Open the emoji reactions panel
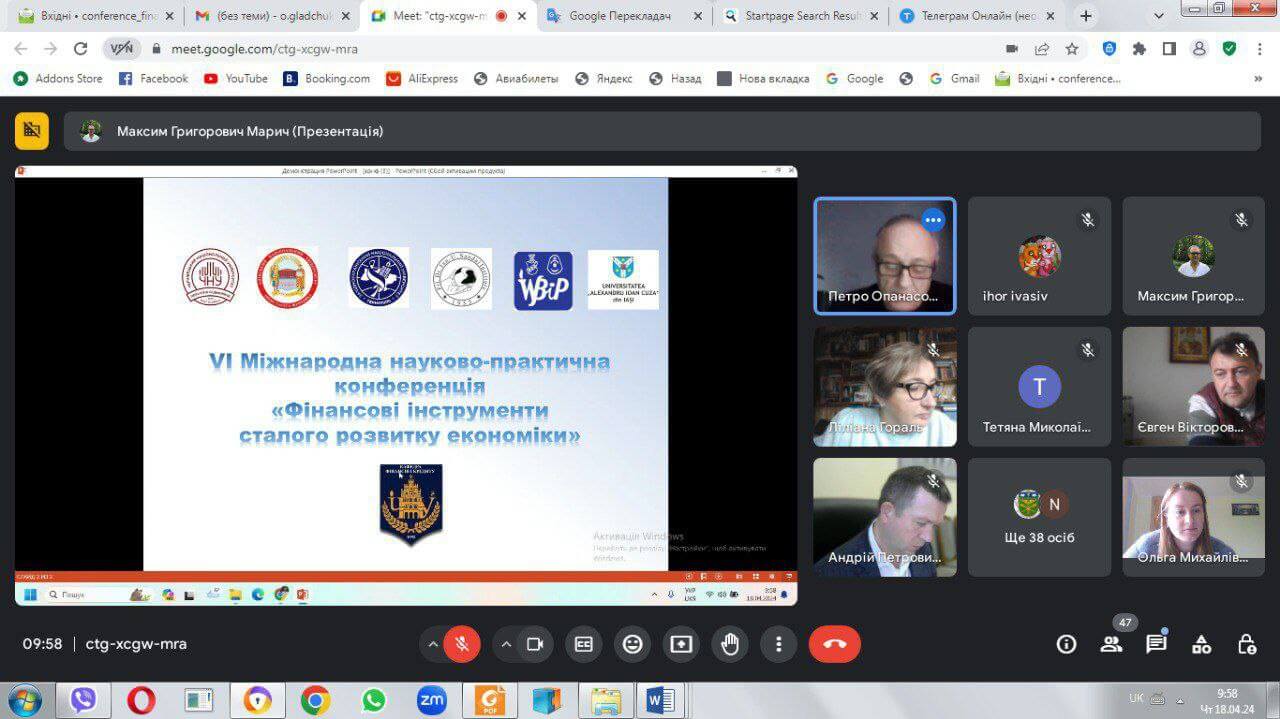 632,644
